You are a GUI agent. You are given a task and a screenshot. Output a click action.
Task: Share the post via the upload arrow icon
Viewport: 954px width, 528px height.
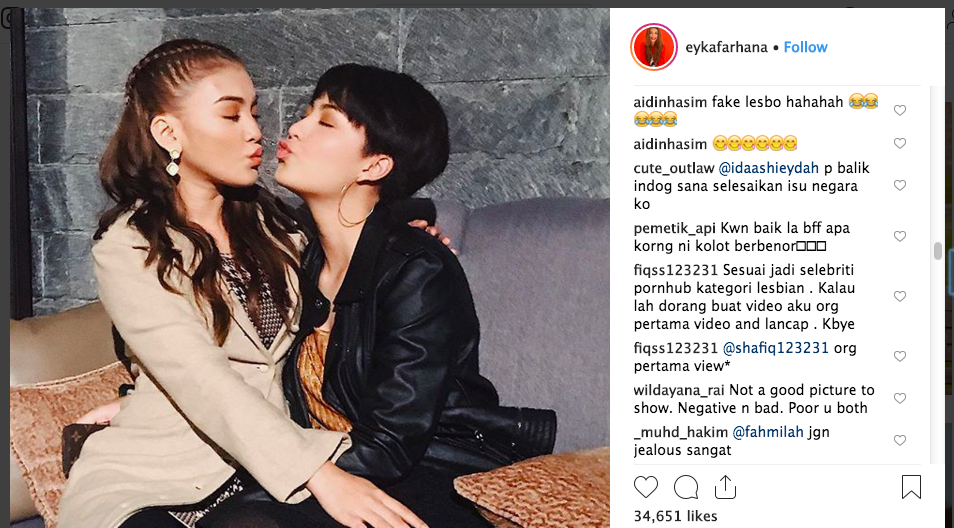click(x=725, y=487)
